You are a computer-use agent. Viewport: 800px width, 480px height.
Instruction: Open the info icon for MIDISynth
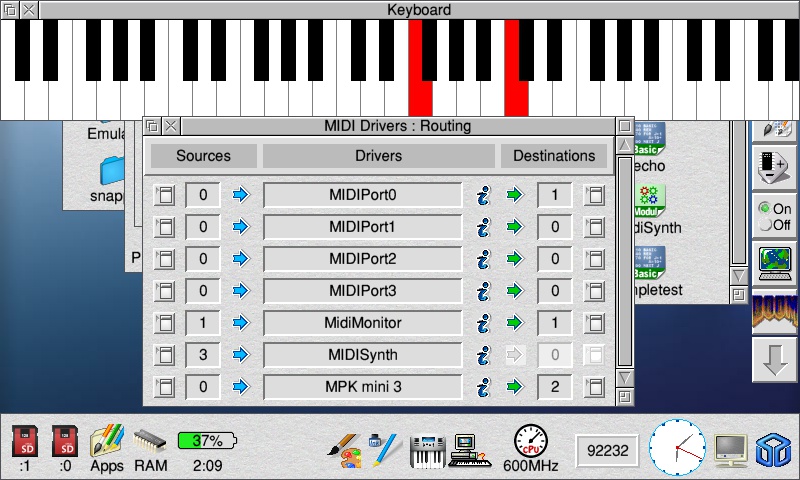[x=483, y=355]
